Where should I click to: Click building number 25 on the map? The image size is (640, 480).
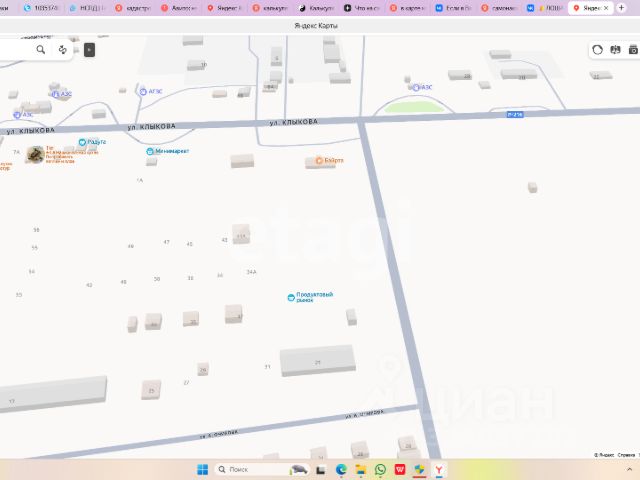(x=151, y=390)
